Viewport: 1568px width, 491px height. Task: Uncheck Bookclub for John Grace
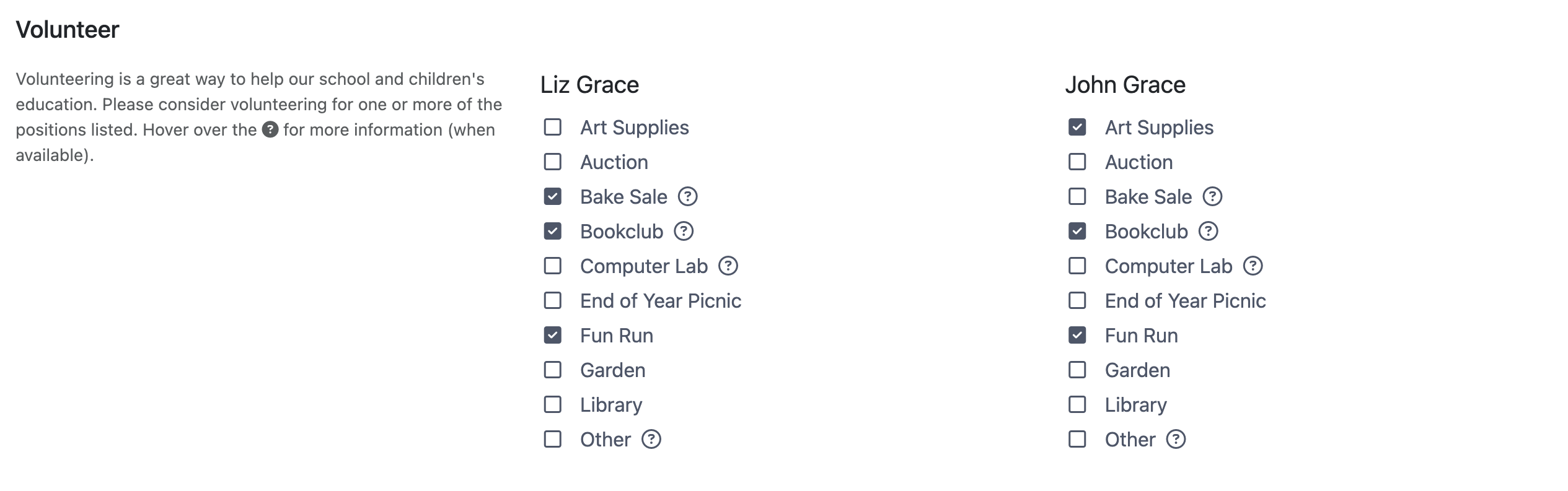tap(1078, 232)
